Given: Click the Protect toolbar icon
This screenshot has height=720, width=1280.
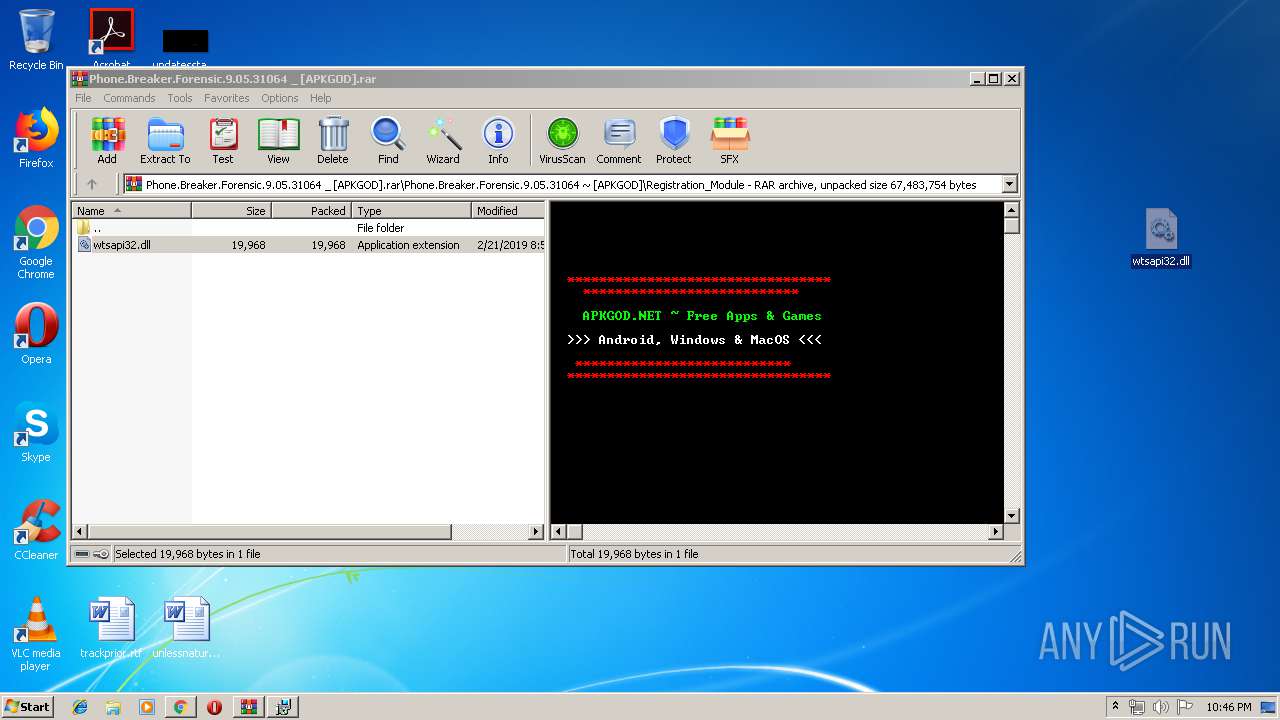Looking at the screenshot, I should pyautogui.click(x=674, y=140).
